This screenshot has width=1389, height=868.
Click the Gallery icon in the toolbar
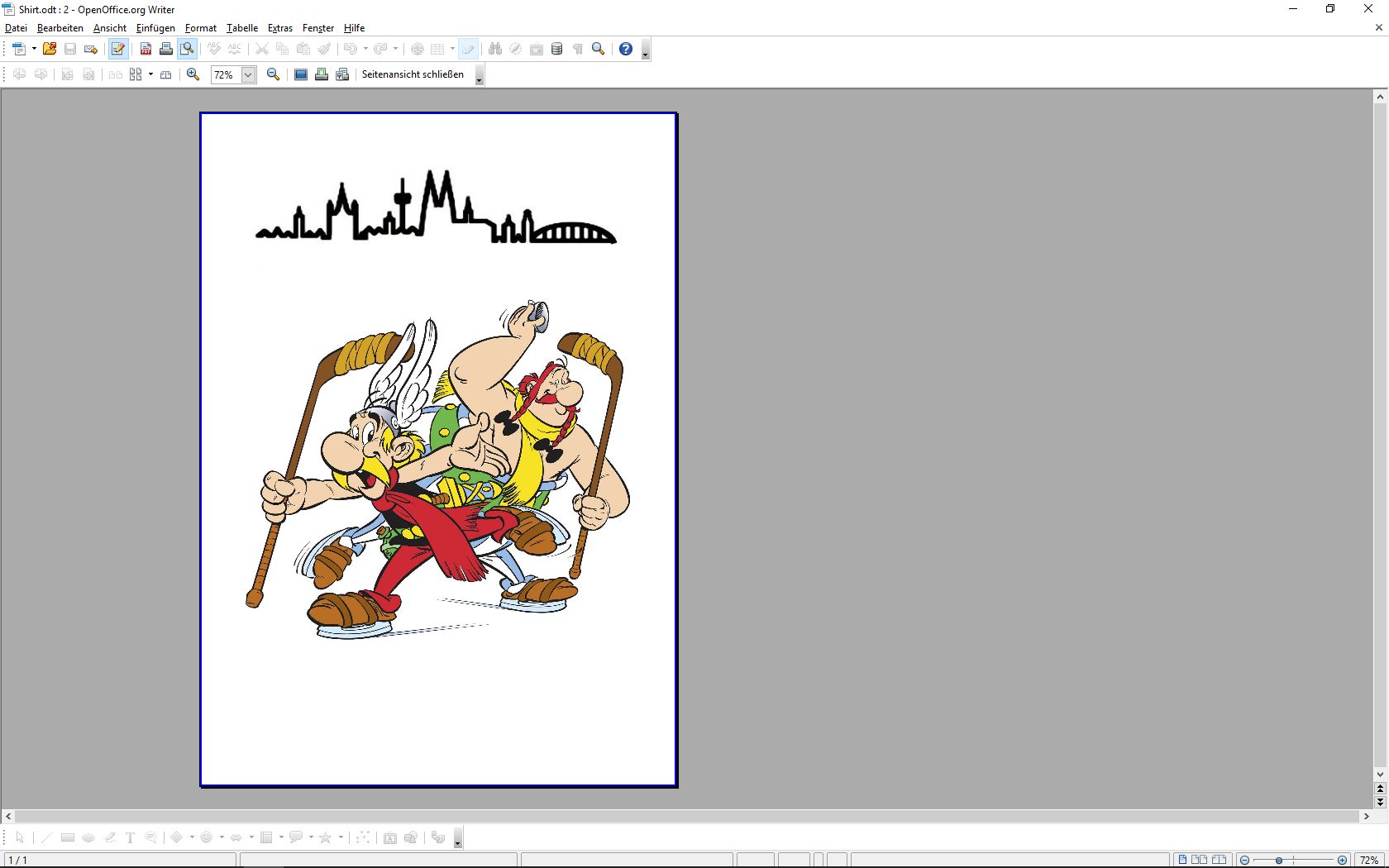(534, 50)
